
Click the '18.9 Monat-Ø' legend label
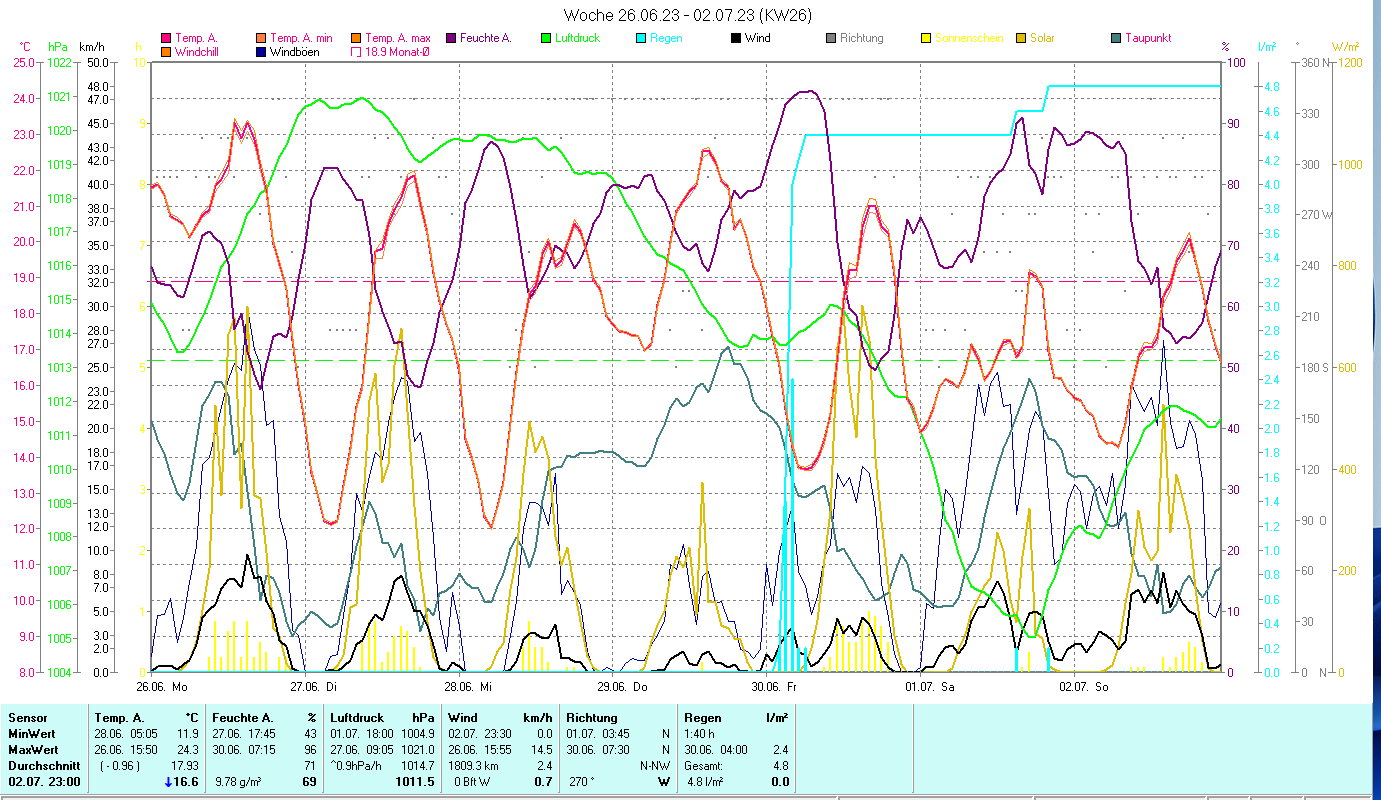coord(399,52)
